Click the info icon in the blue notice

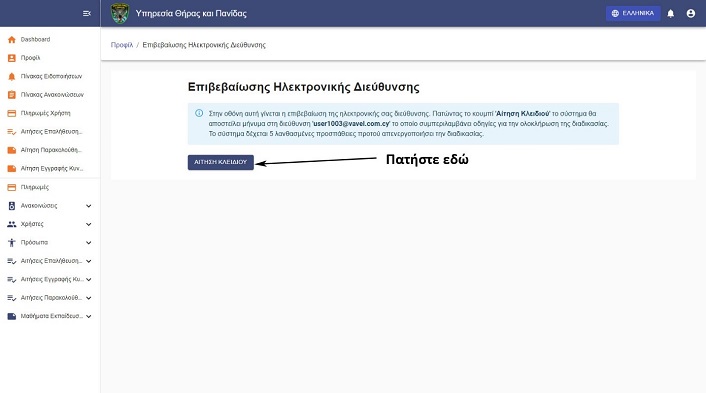pyautogui.click(x=199, y=113)
